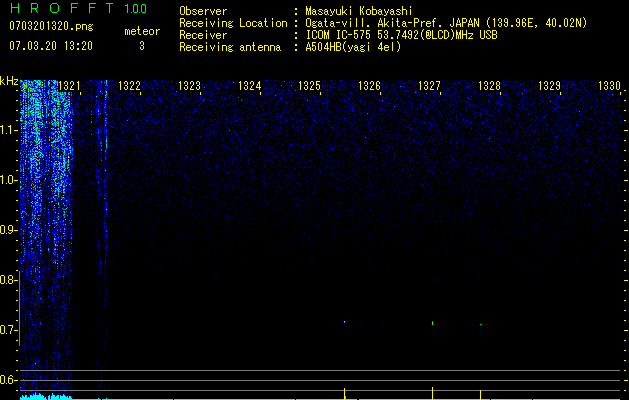Screen dimensions: 629x400
Task: Select the file name 0703201320.png
Action: click(x=51, y=27)
